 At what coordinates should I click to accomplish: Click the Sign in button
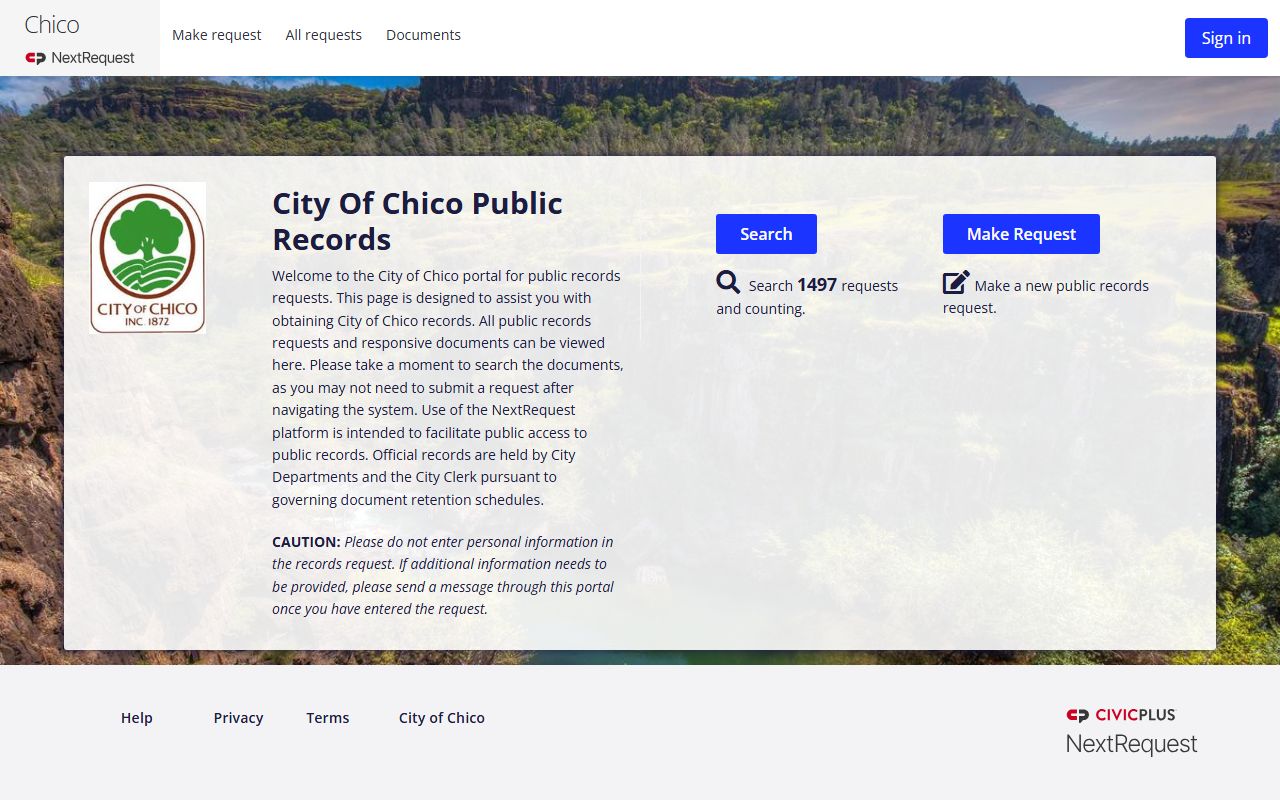click(x=1226, y=38)
